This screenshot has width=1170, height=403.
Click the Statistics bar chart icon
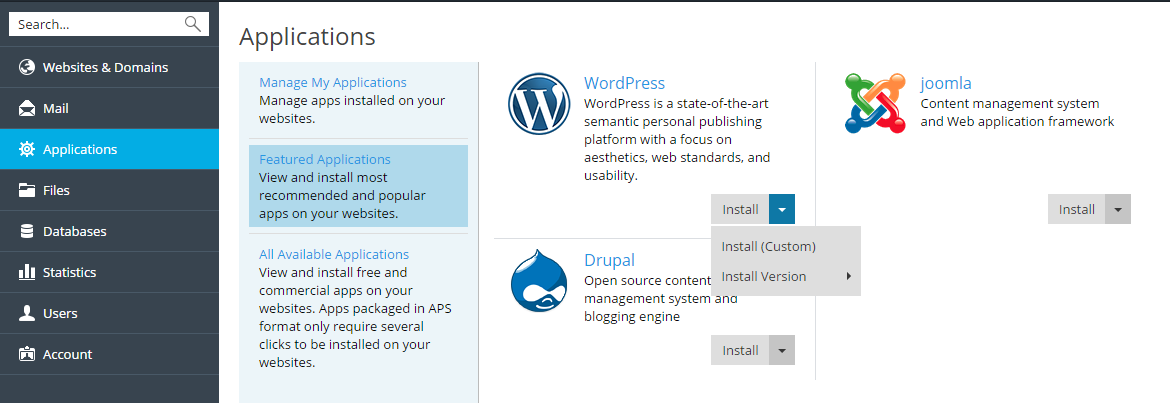click(27, 272)
